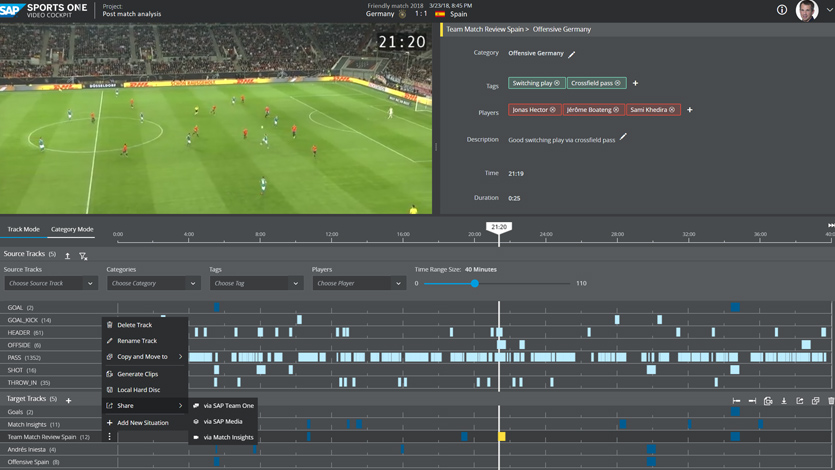Click the info icon in the header
The width and height of the screenshot is (835, 470).
pyautogui.click(x=782, y=10)
